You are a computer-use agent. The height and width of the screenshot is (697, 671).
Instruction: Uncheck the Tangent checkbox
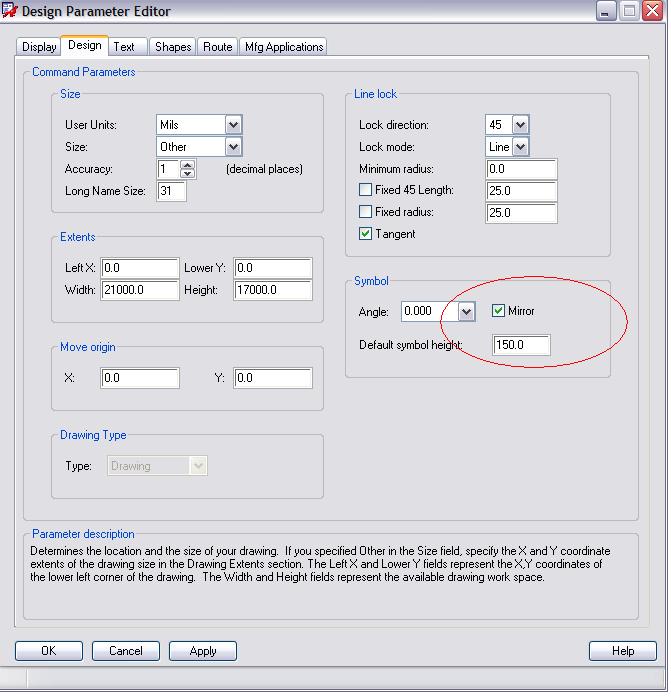[365, 234]
